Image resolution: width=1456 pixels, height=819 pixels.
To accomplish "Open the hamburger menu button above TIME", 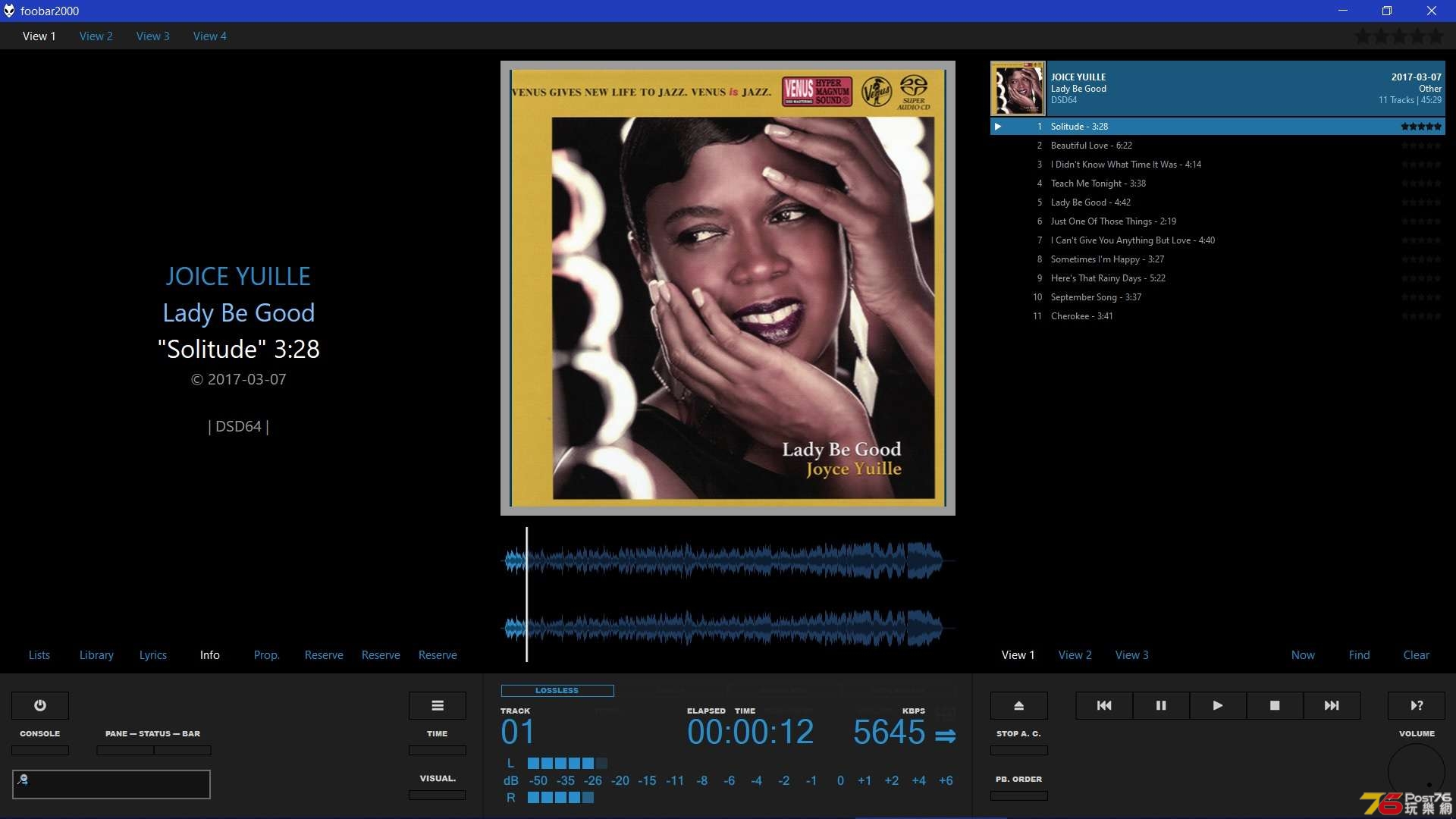I will click(x=438, y=705).
